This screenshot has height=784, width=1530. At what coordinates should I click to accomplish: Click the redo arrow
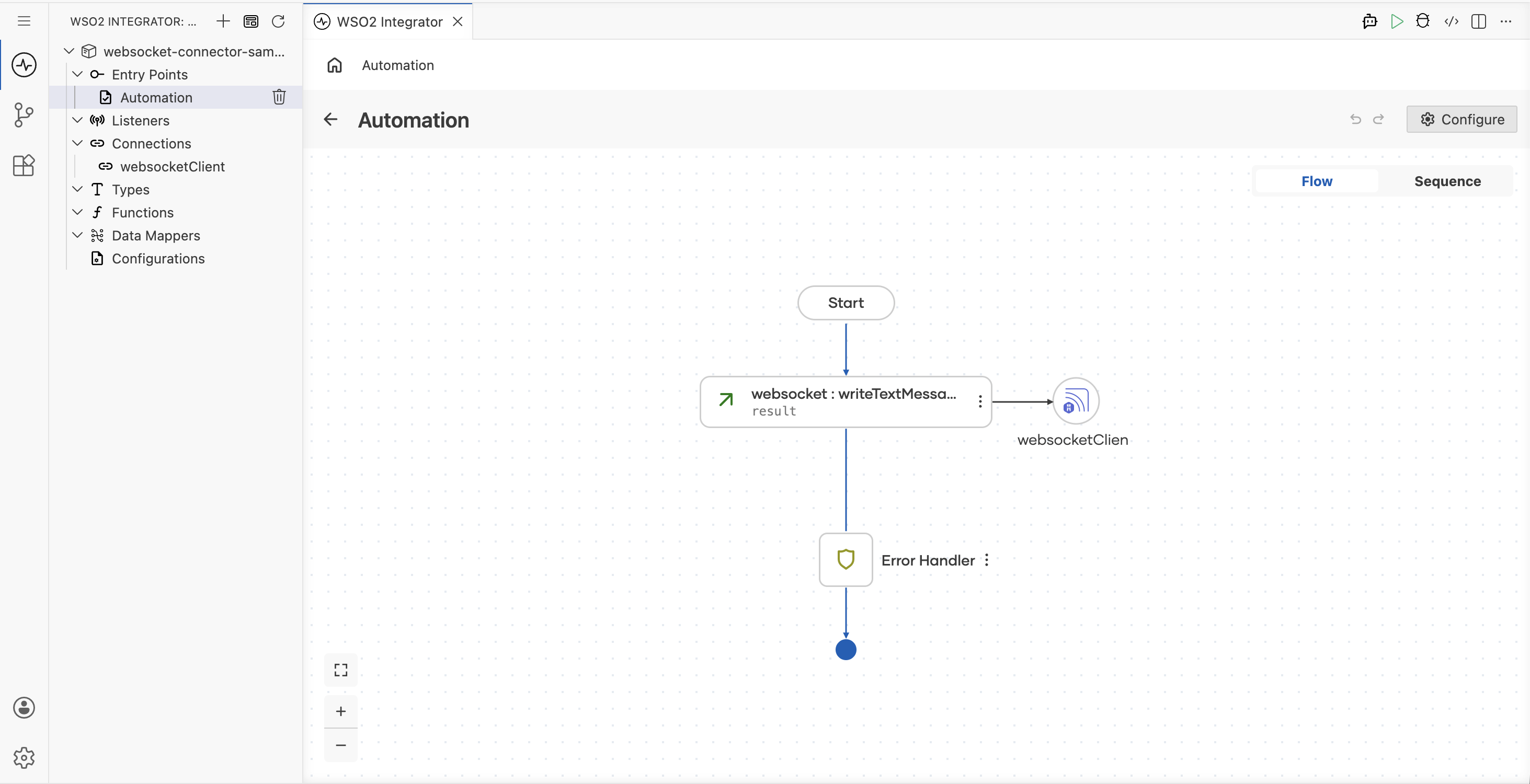click(x=1378, y=119)
